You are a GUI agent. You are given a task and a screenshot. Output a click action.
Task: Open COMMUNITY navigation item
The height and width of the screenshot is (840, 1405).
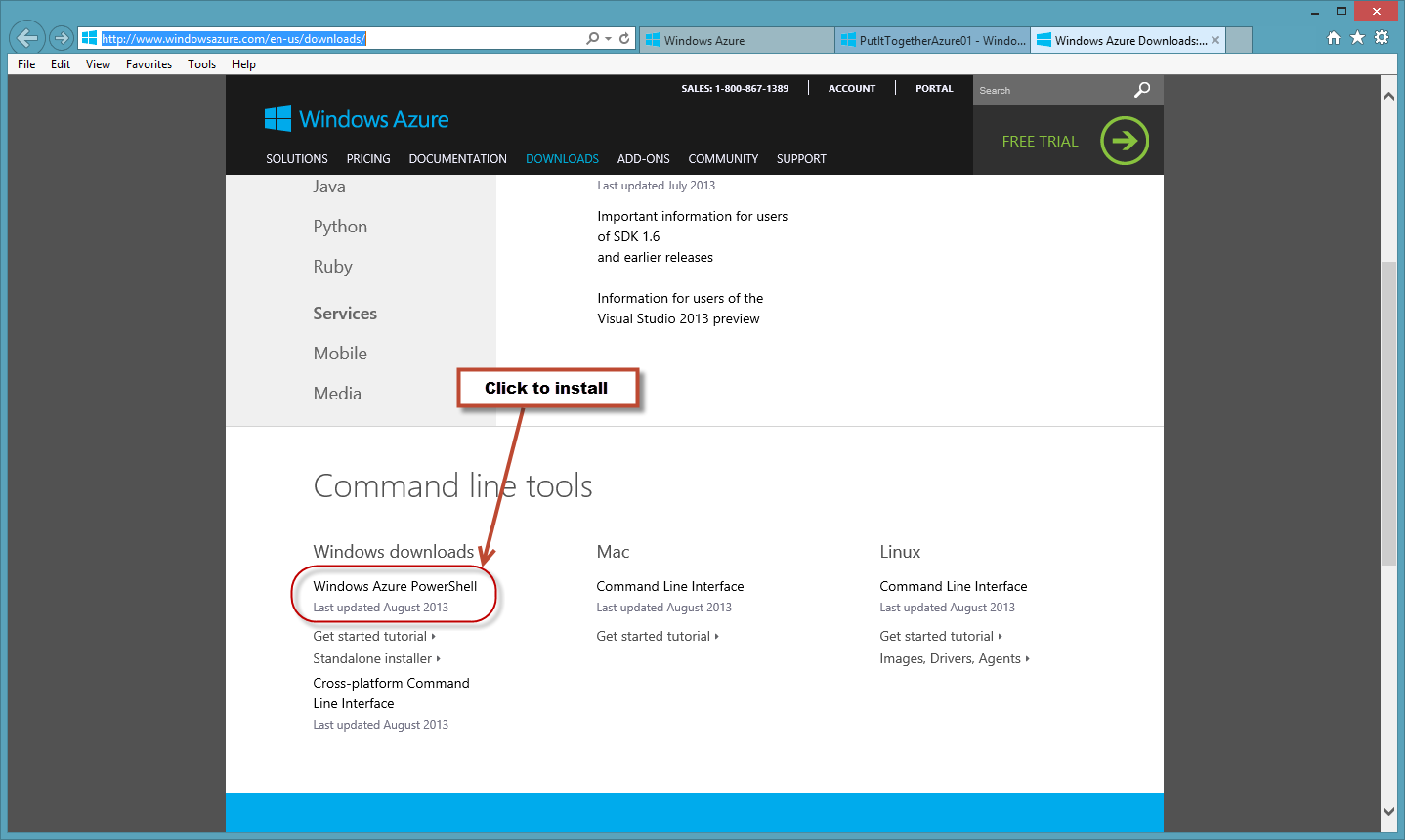tap(723, 159)
